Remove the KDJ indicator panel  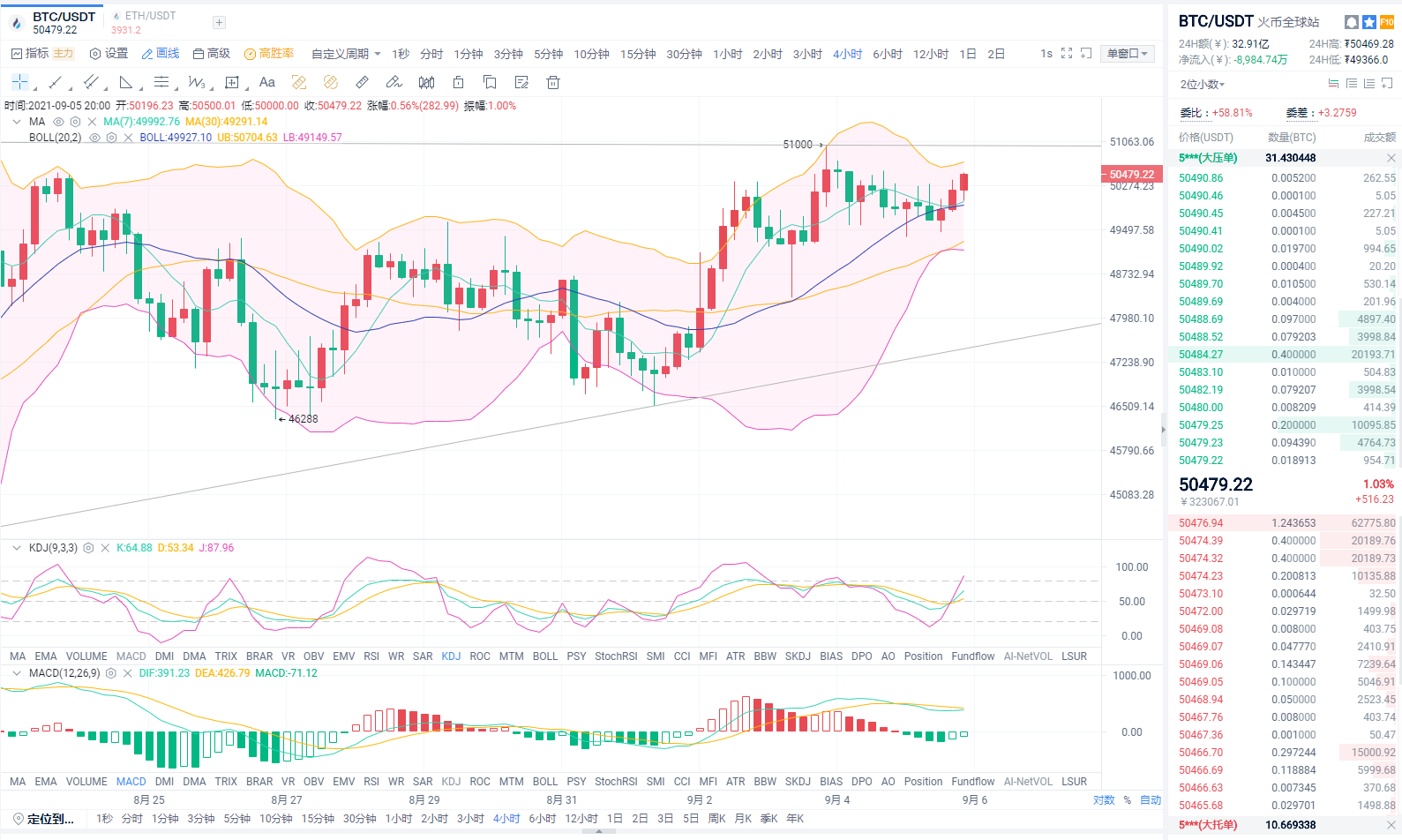[x=105, y=548]
